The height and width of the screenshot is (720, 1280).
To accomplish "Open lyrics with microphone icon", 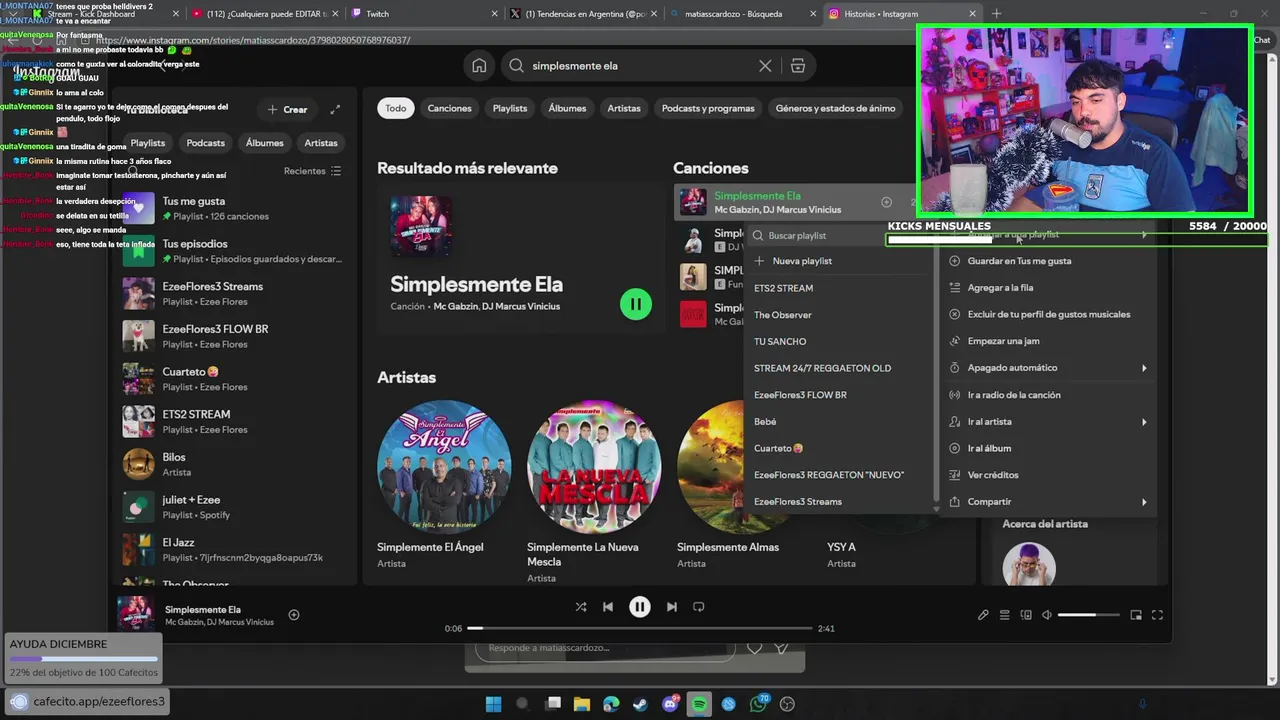I will point(983,615).
